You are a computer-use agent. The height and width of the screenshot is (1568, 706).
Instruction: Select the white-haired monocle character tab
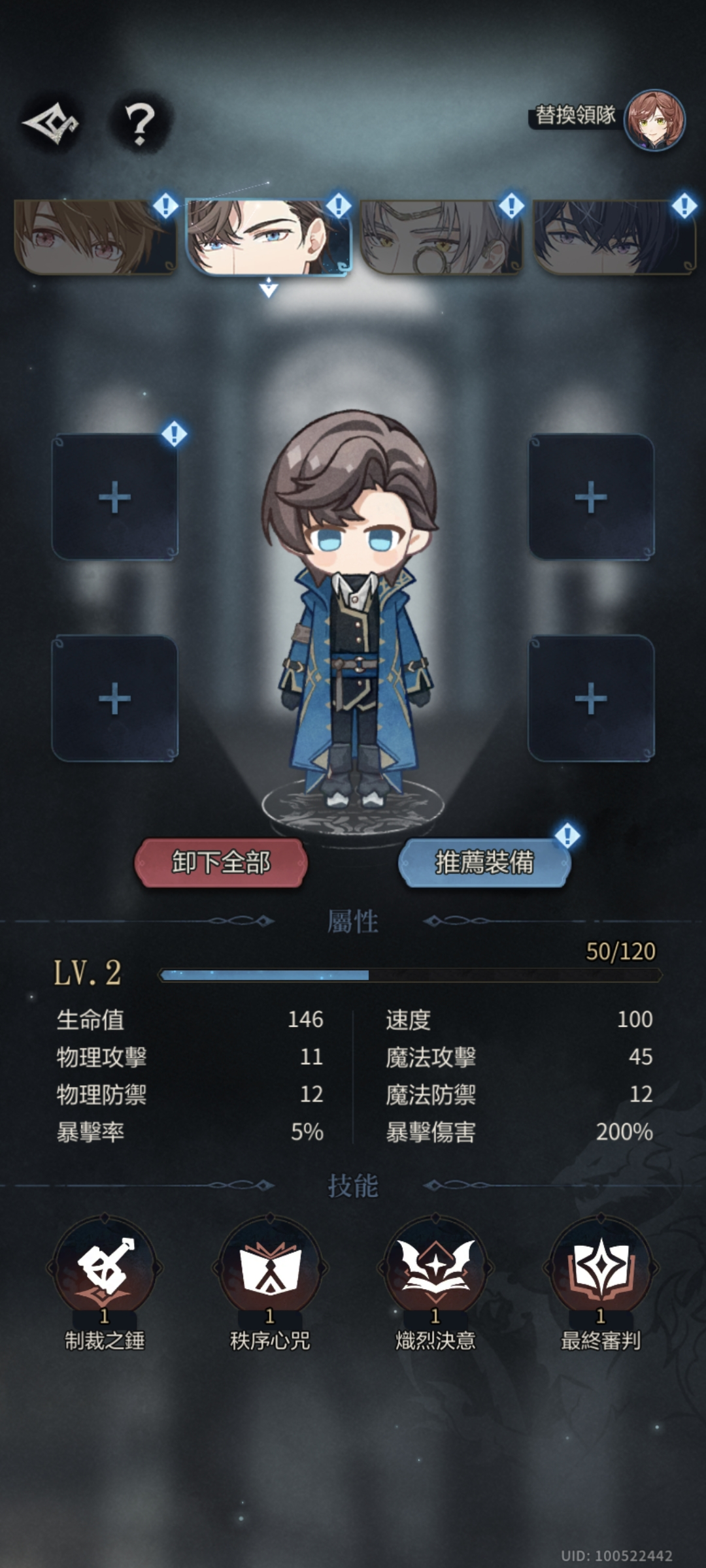click(x=442, y=237)
